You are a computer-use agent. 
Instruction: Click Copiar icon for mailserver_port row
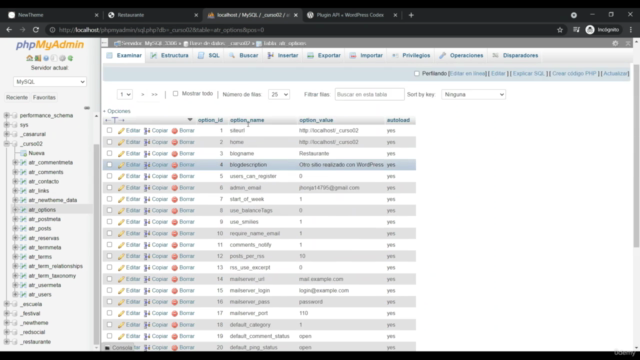click(x=147, y=313)
